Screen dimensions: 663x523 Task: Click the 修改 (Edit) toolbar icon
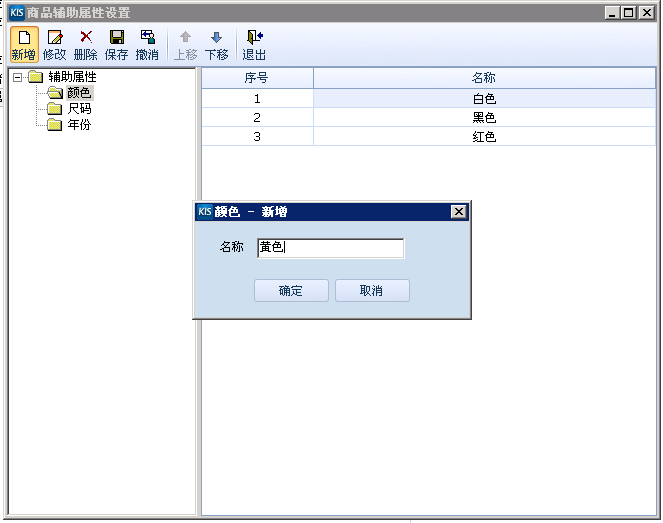55,37
